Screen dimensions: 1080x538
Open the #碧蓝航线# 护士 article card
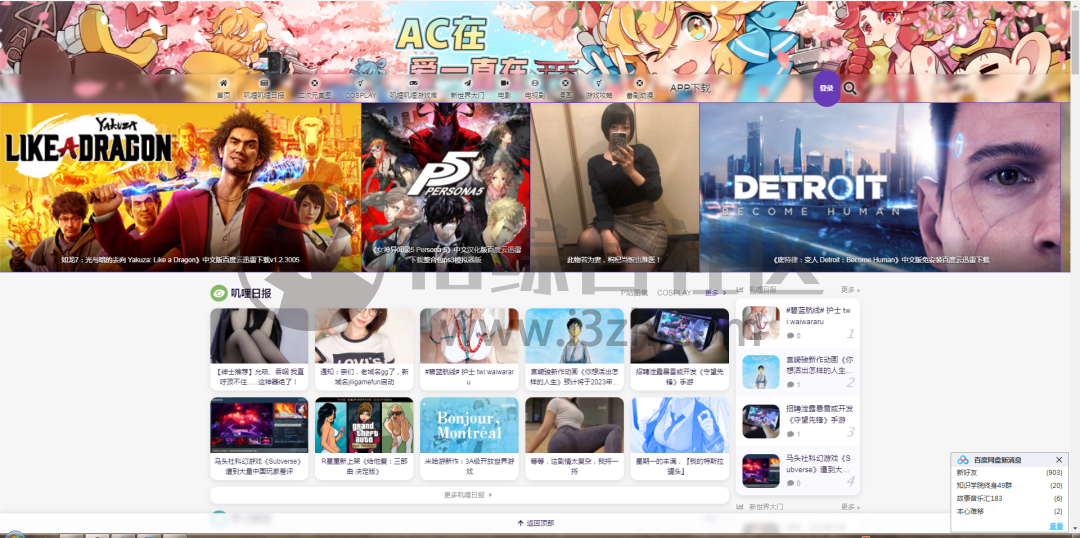pyautogui.click(x=469, y=349)
